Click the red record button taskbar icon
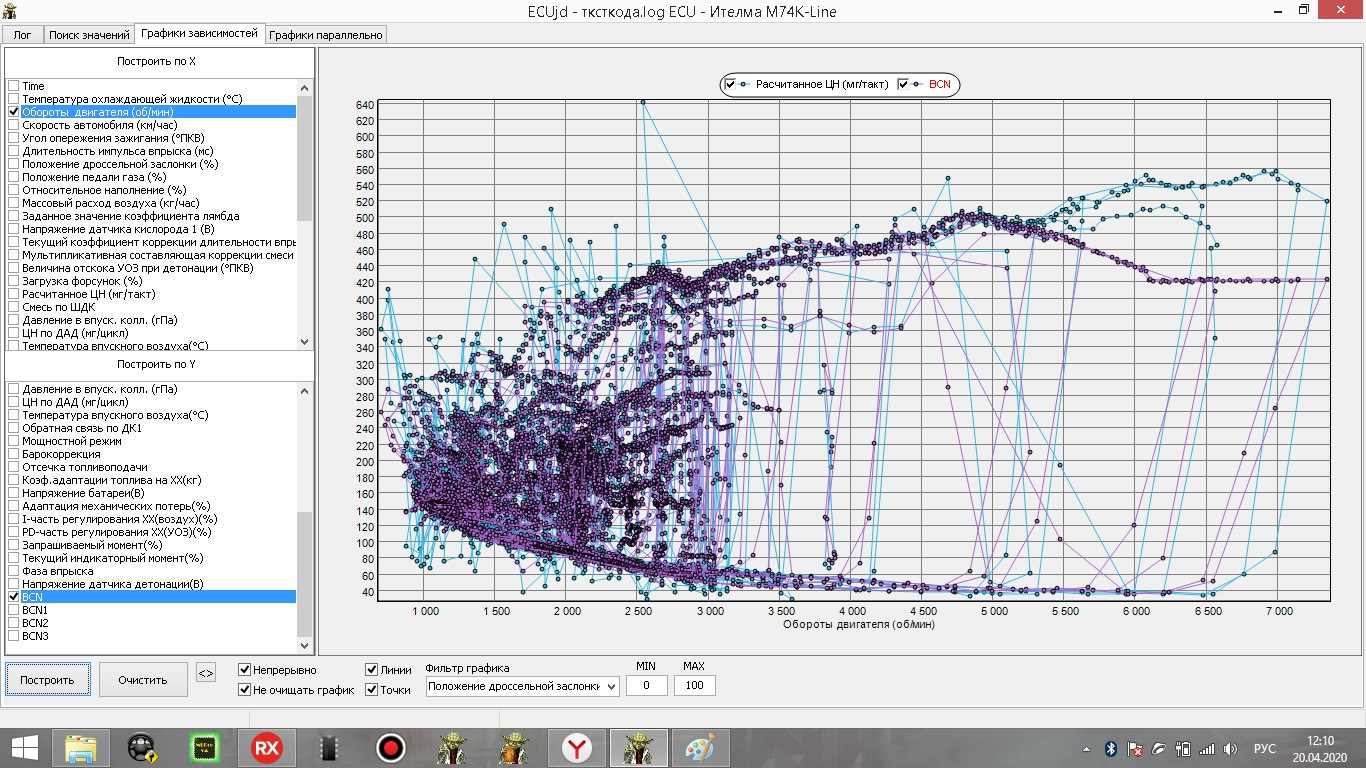 (x=390, y=747)
